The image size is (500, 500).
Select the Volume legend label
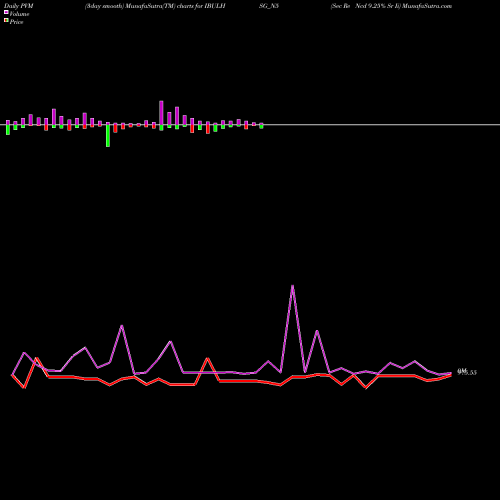coord(19,14)
